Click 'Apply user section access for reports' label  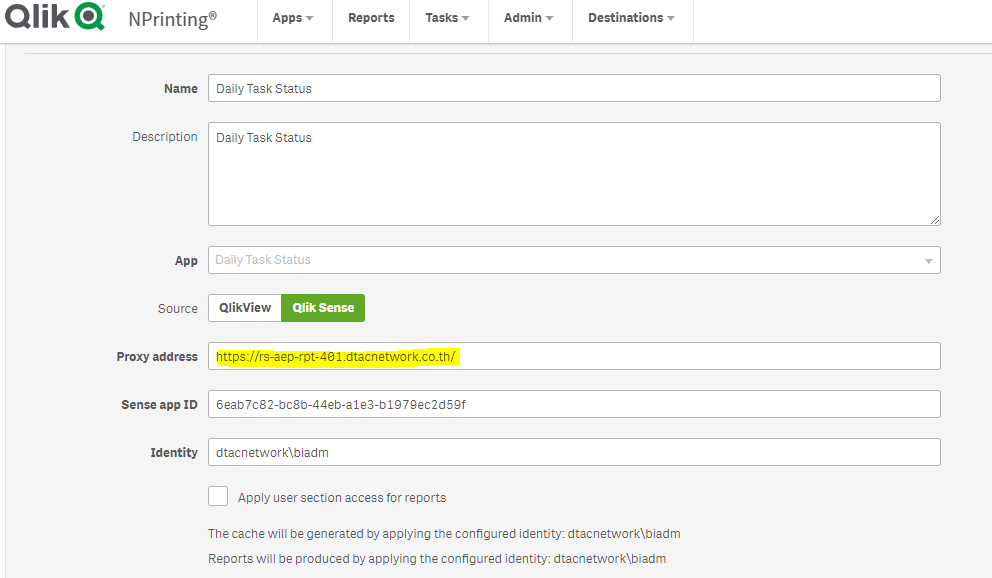click(342, 498)
